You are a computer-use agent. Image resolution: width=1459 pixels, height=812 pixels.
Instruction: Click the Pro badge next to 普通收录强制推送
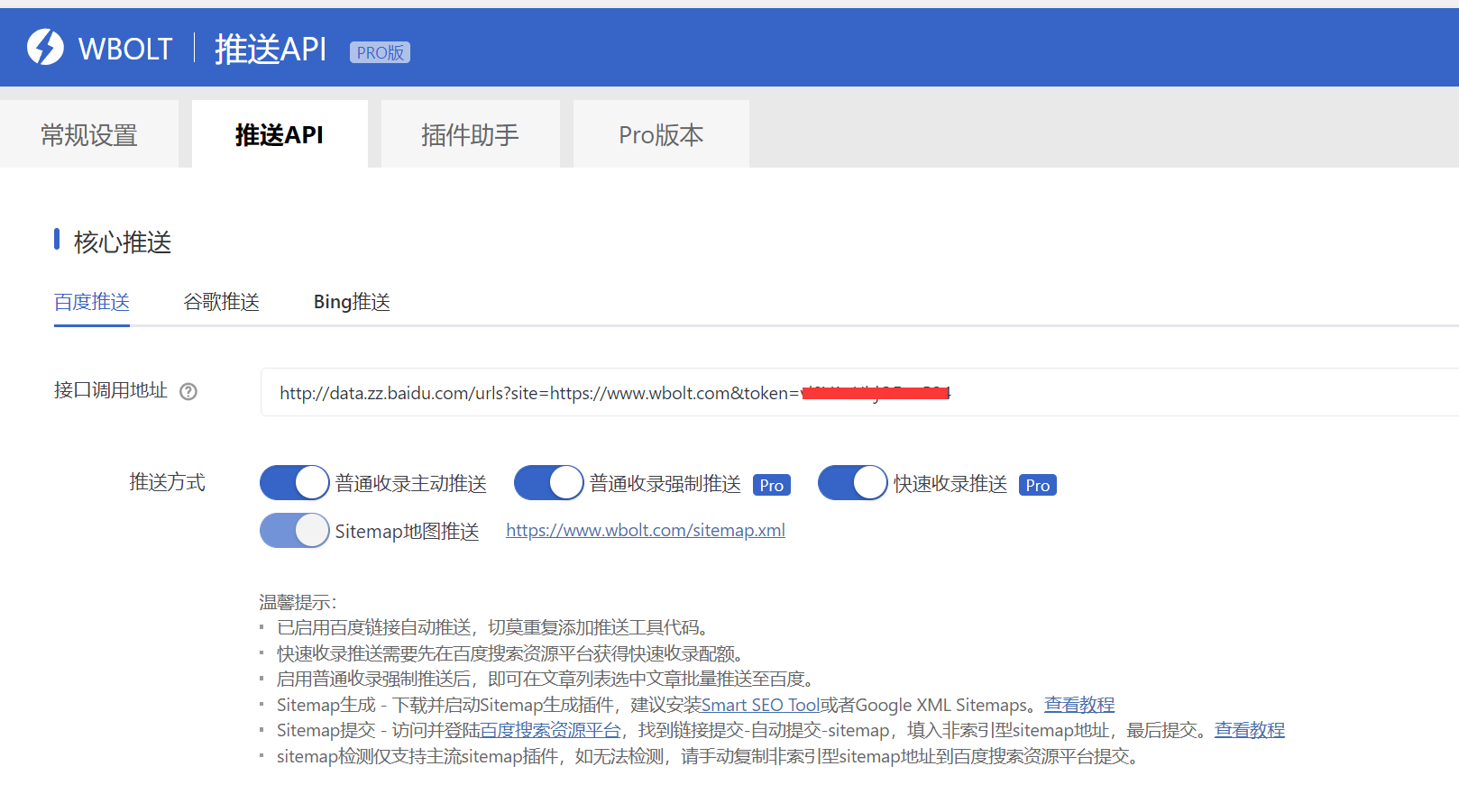click(771, 485)
